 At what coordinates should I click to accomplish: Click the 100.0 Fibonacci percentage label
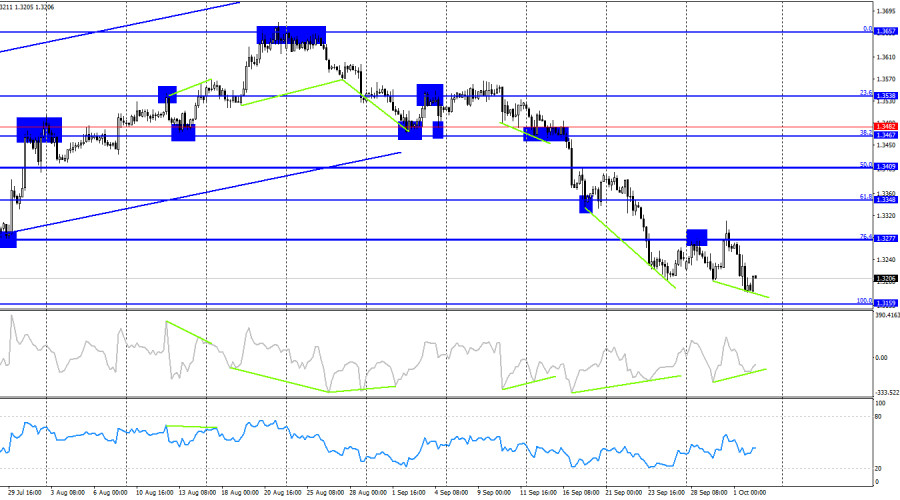pos(864,300)
